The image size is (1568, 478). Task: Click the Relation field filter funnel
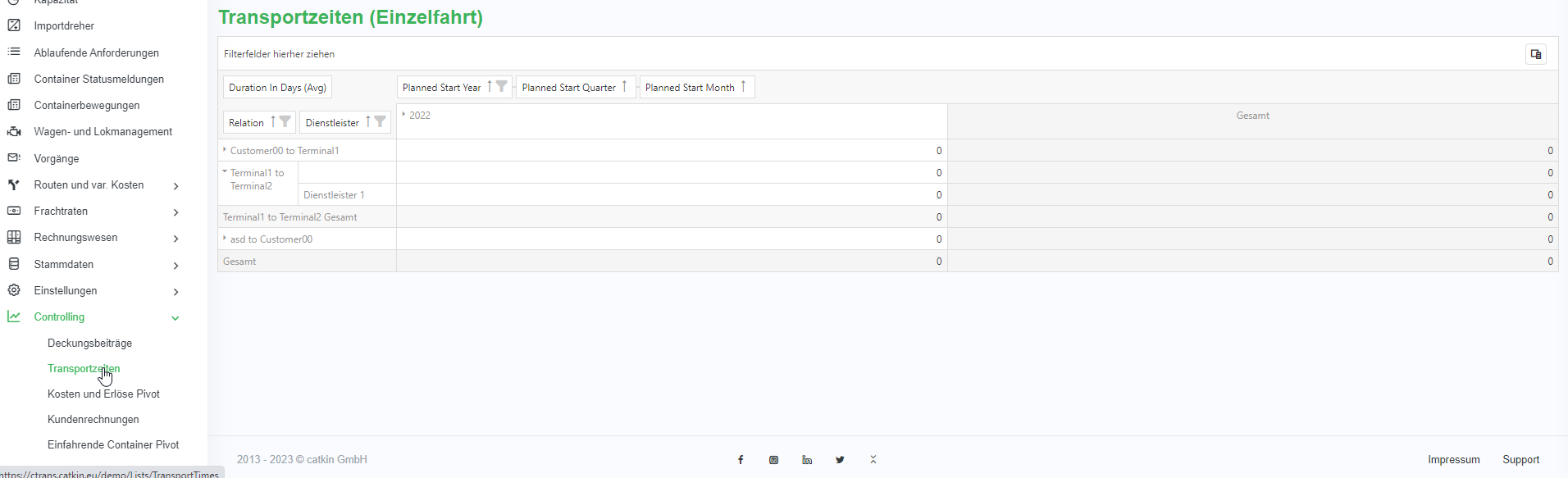click(285, 122)
